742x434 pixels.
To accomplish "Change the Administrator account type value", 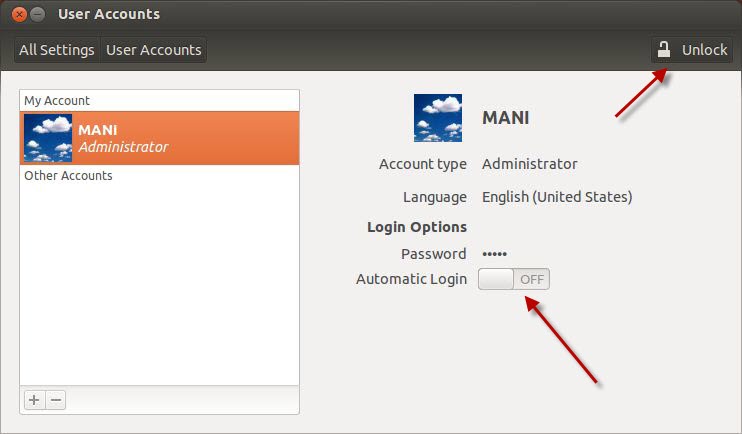I will [530, 164].
